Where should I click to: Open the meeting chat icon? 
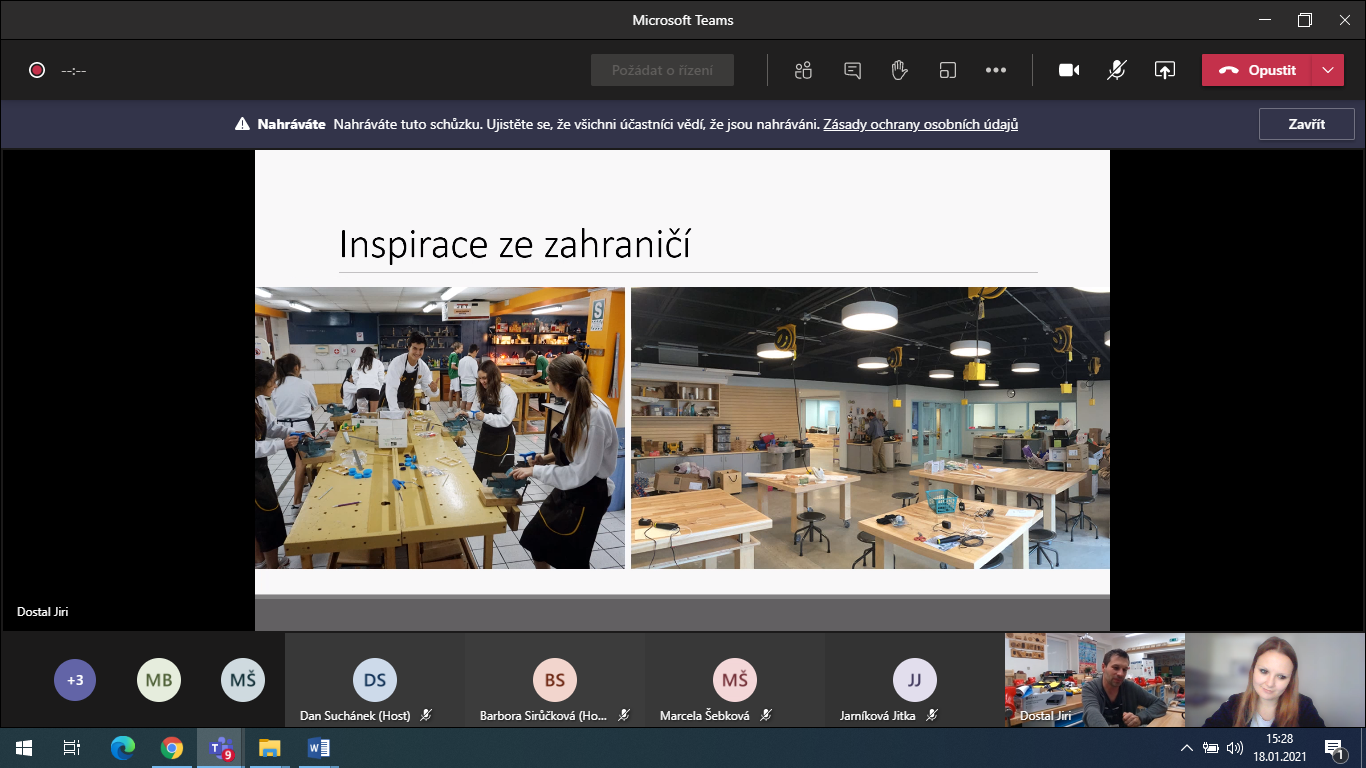point(852,70)
